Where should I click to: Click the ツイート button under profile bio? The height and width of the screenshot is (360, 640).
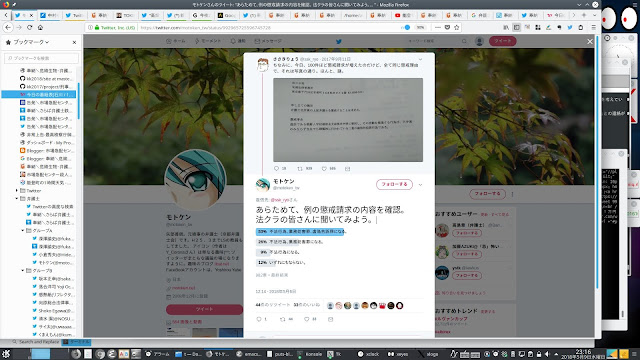tap(204, 309)
